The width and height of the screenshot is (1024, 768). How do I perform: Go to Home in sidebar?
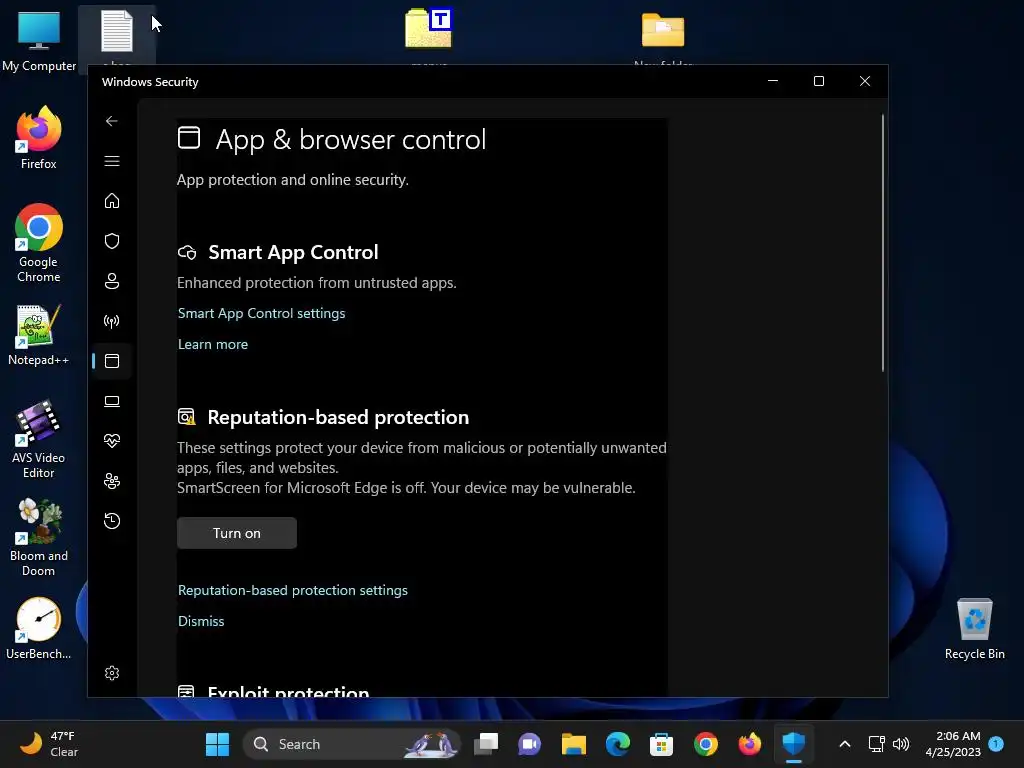pyautogui.click(x=112, y=200)
